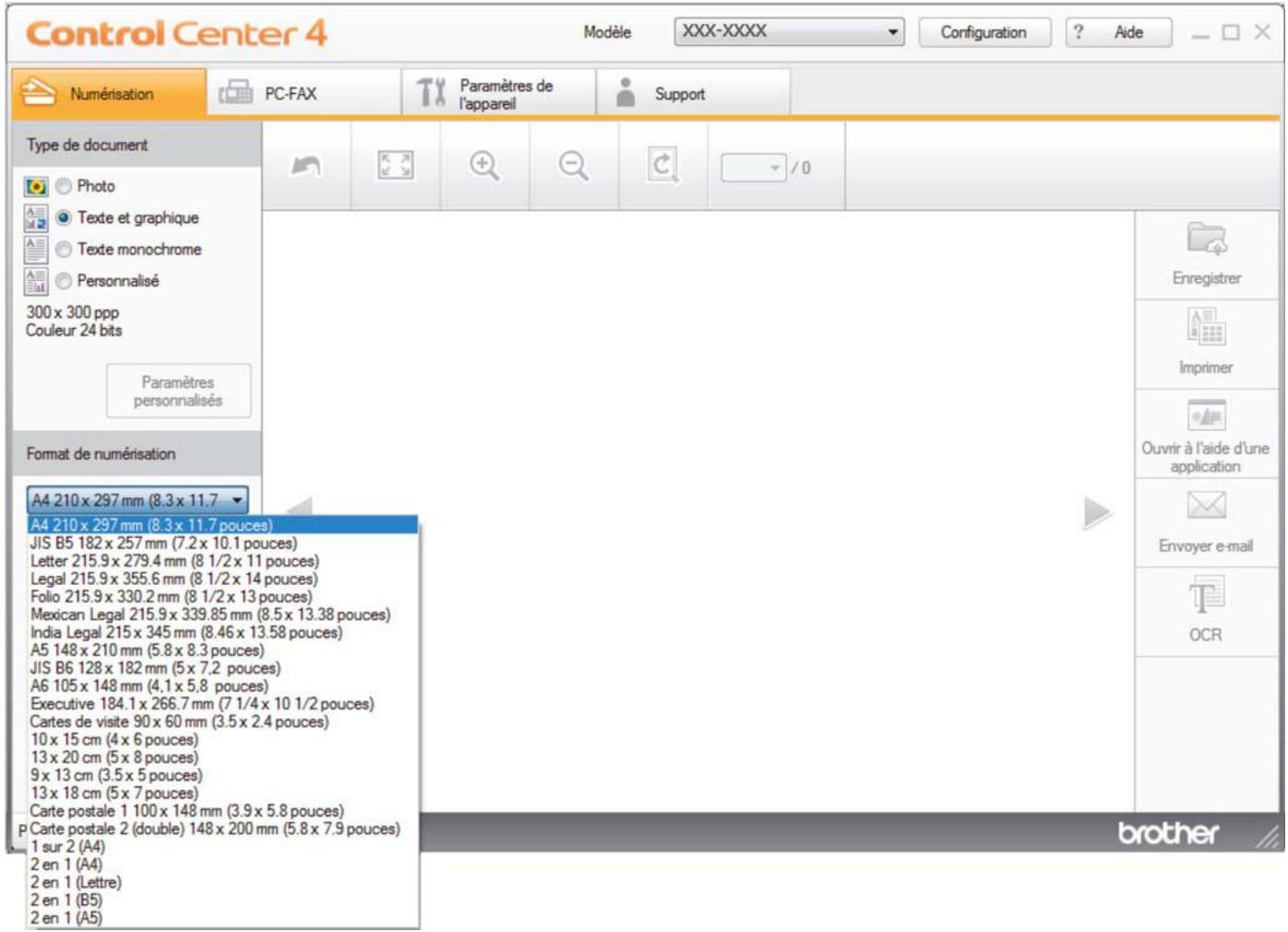
Task: Click the Imprimer icon
Action: pos(1206,327)
